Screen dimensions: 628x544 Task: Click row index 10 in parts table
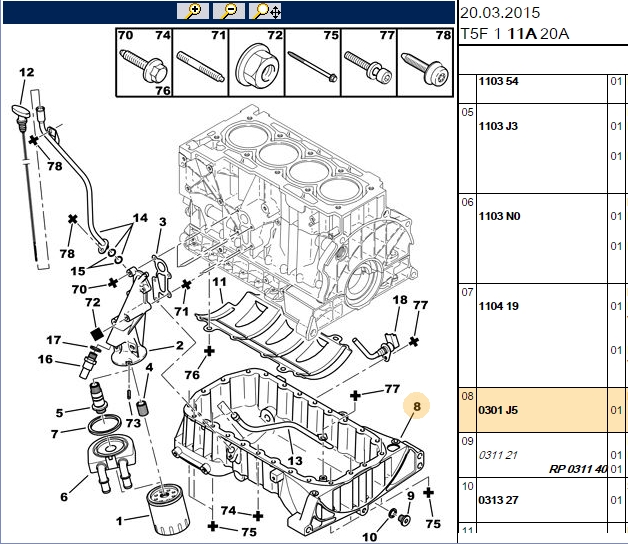467,486
